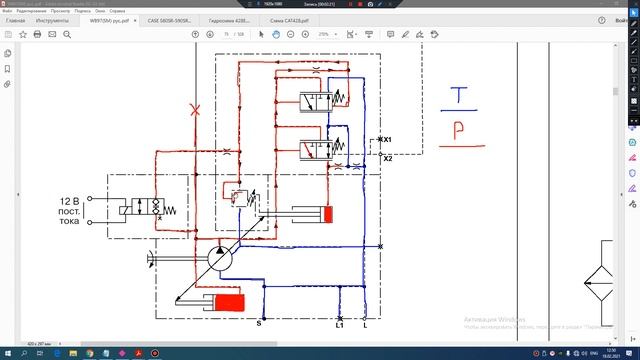The image size is (640, 360).
Task: Take a snapshot with the recorder camera icon
Action: pyautogui.click(x=370, y=4)
